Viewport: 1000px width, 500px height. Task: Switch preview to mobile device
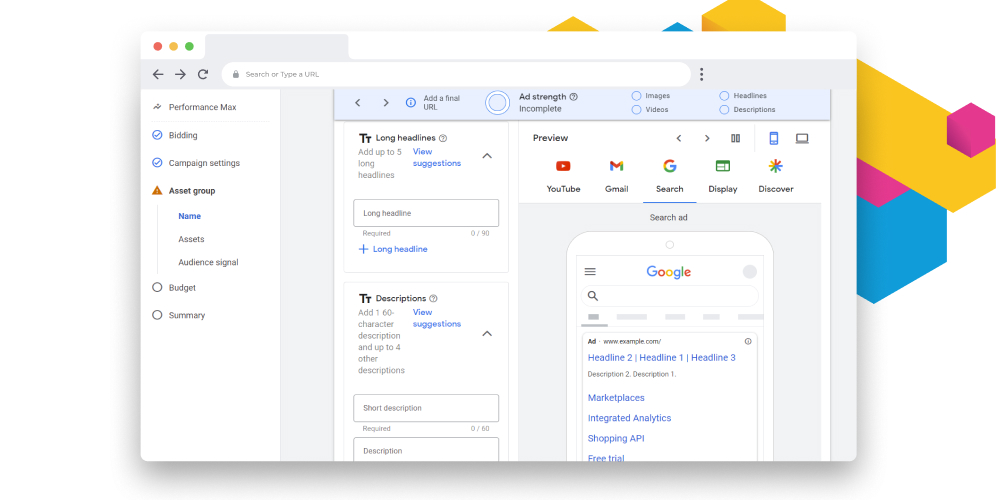774,138
